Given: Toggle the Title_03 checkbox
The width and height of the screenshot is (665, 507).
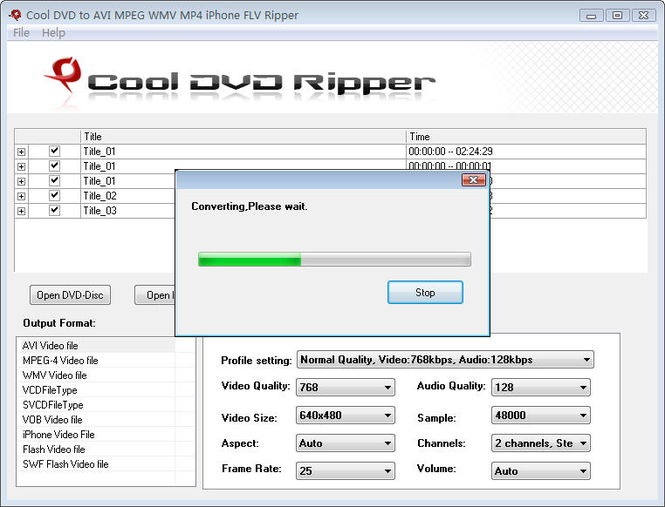Looking at the screenshot, I should 54,210.
